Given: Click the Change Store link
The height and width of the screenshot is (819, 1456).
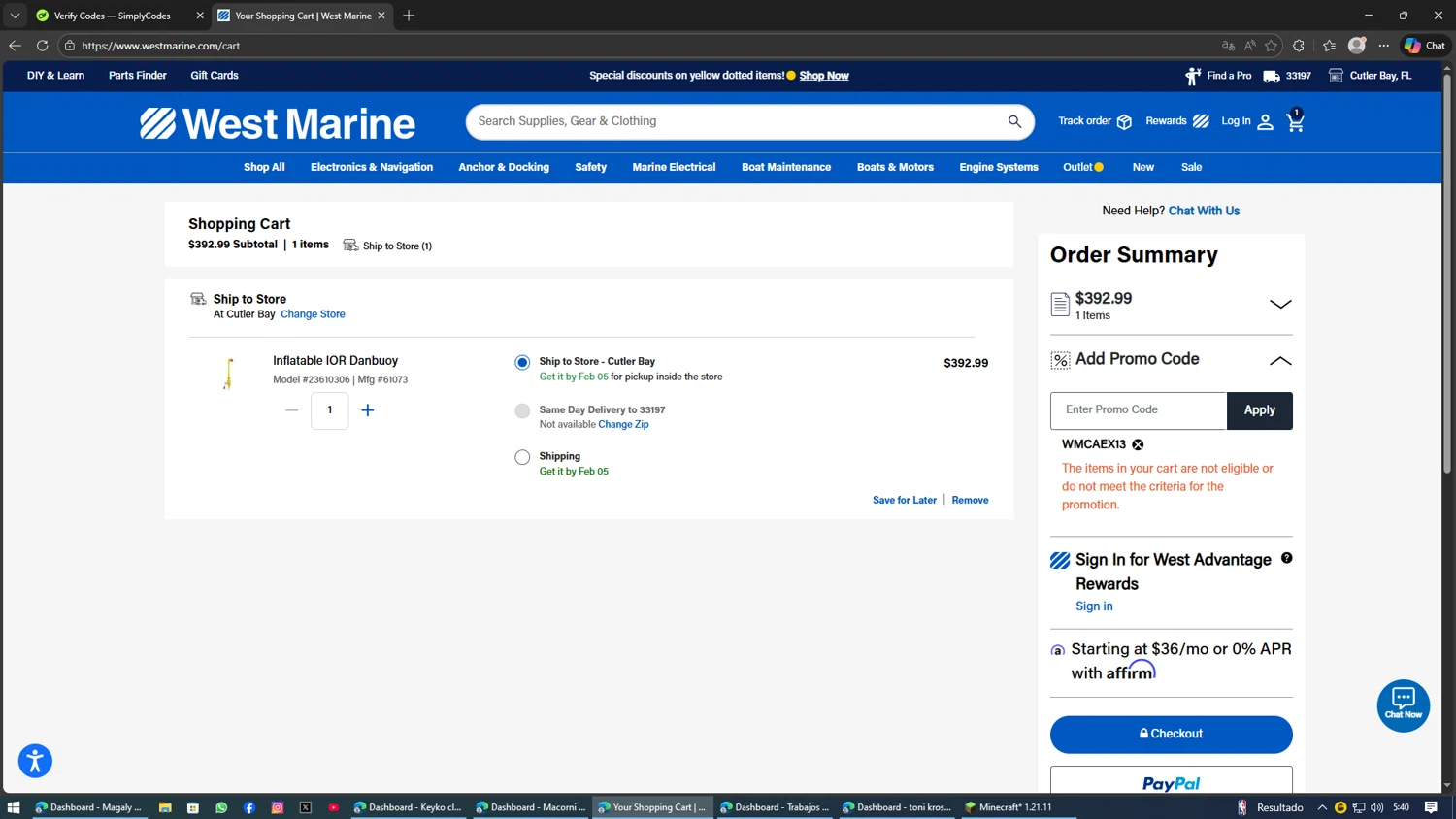Looking at the screenshot, I should tap(313, 314).
